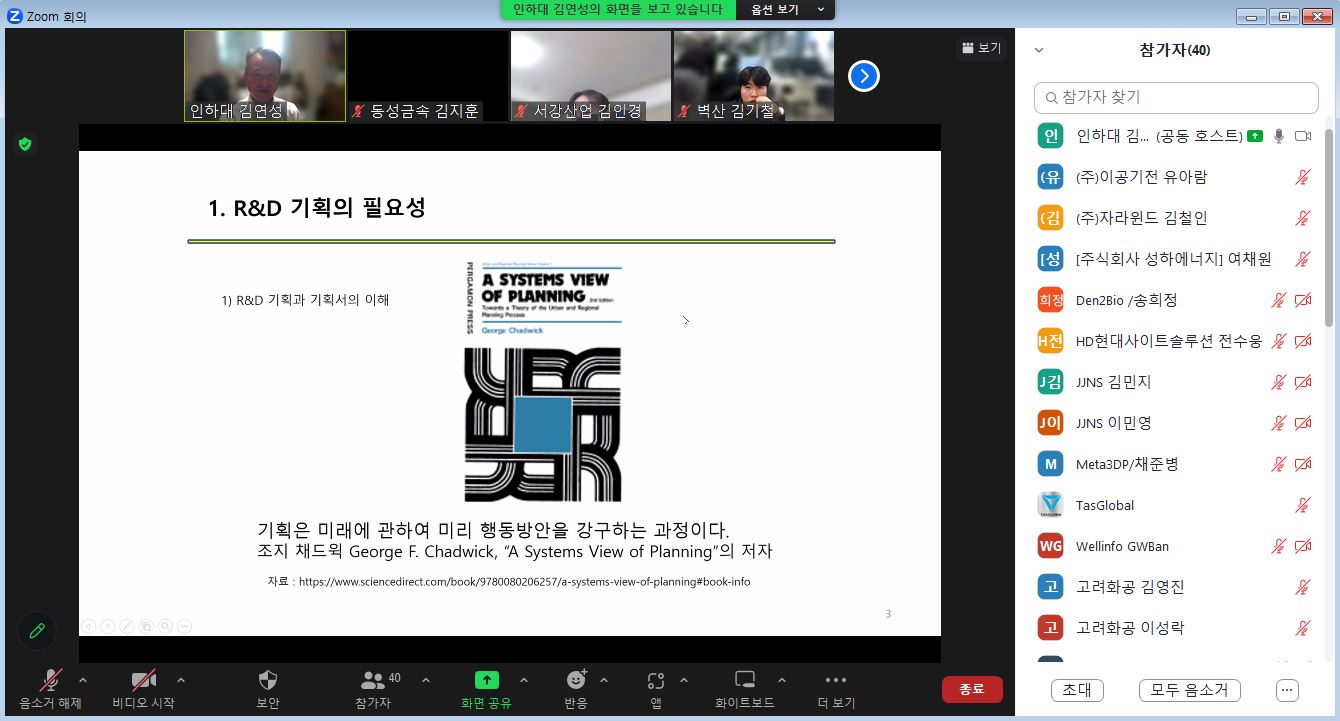
Task: Click slide more options control
Action: tap(184, 626)
